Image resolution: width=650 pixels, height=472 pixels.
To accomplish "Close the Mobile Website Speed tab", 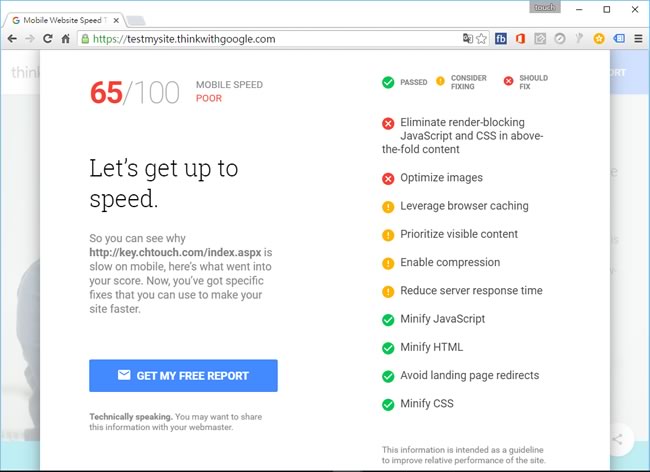I will [x=116, y=20].
